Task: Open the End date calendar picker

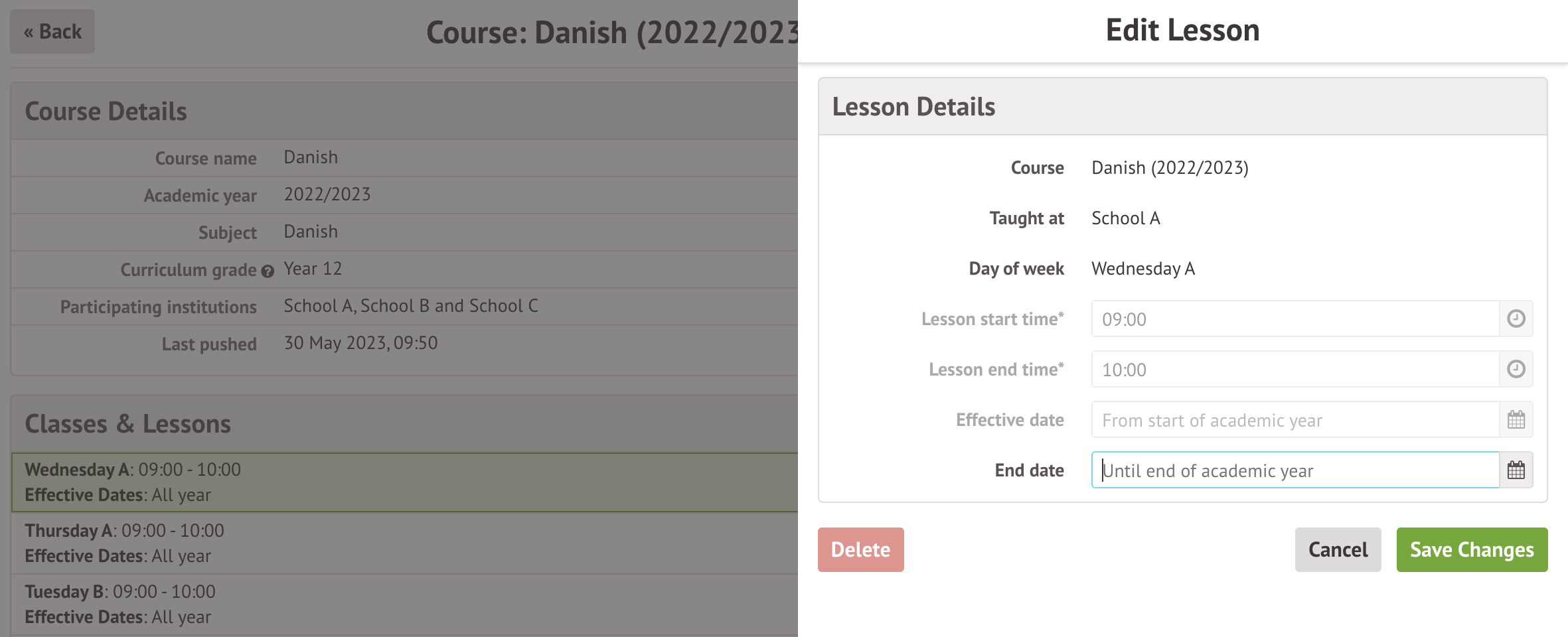Action: point(1516,470)
